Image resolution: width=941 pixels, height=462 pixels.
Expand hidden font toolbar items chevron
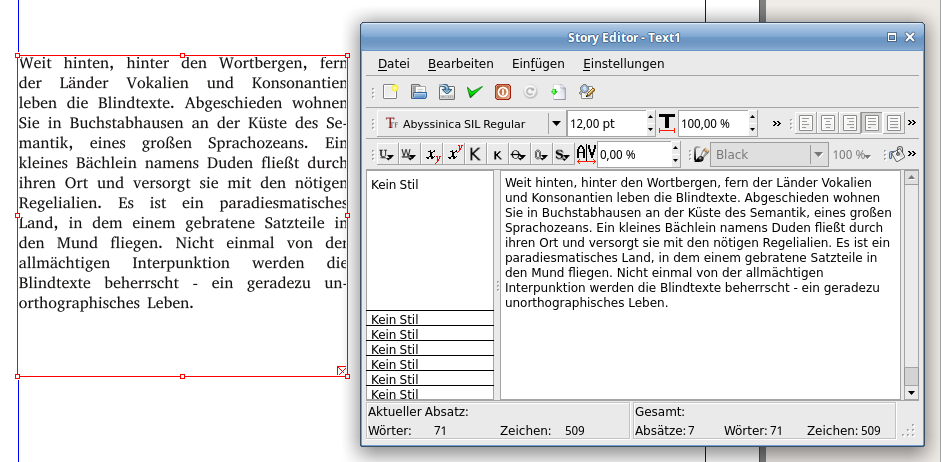tap(777, 124)
